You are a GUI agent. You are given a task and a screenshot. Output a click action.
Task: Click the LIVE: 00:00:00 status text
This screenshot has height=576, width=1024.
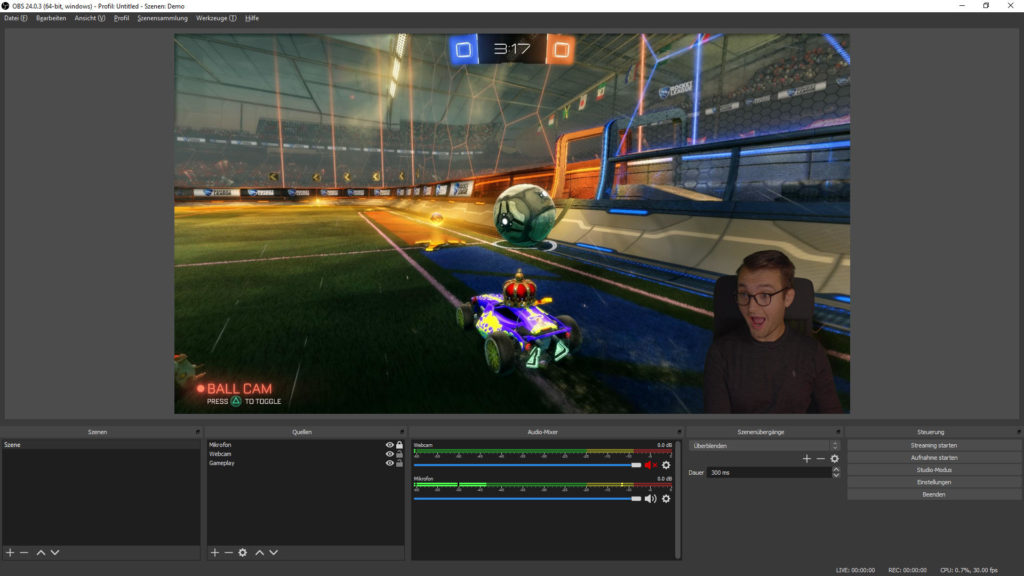coord(856,570)
